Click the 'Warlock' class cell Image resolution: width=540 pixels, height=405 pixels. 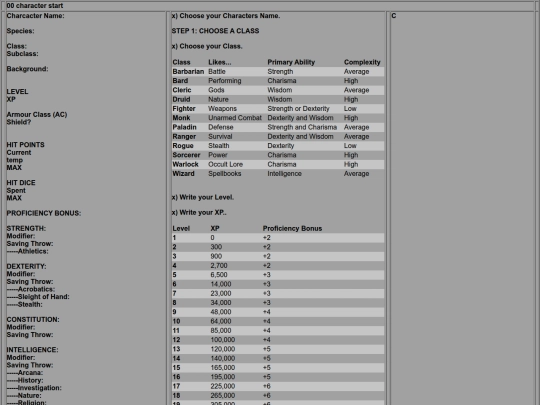pos(186,164)
